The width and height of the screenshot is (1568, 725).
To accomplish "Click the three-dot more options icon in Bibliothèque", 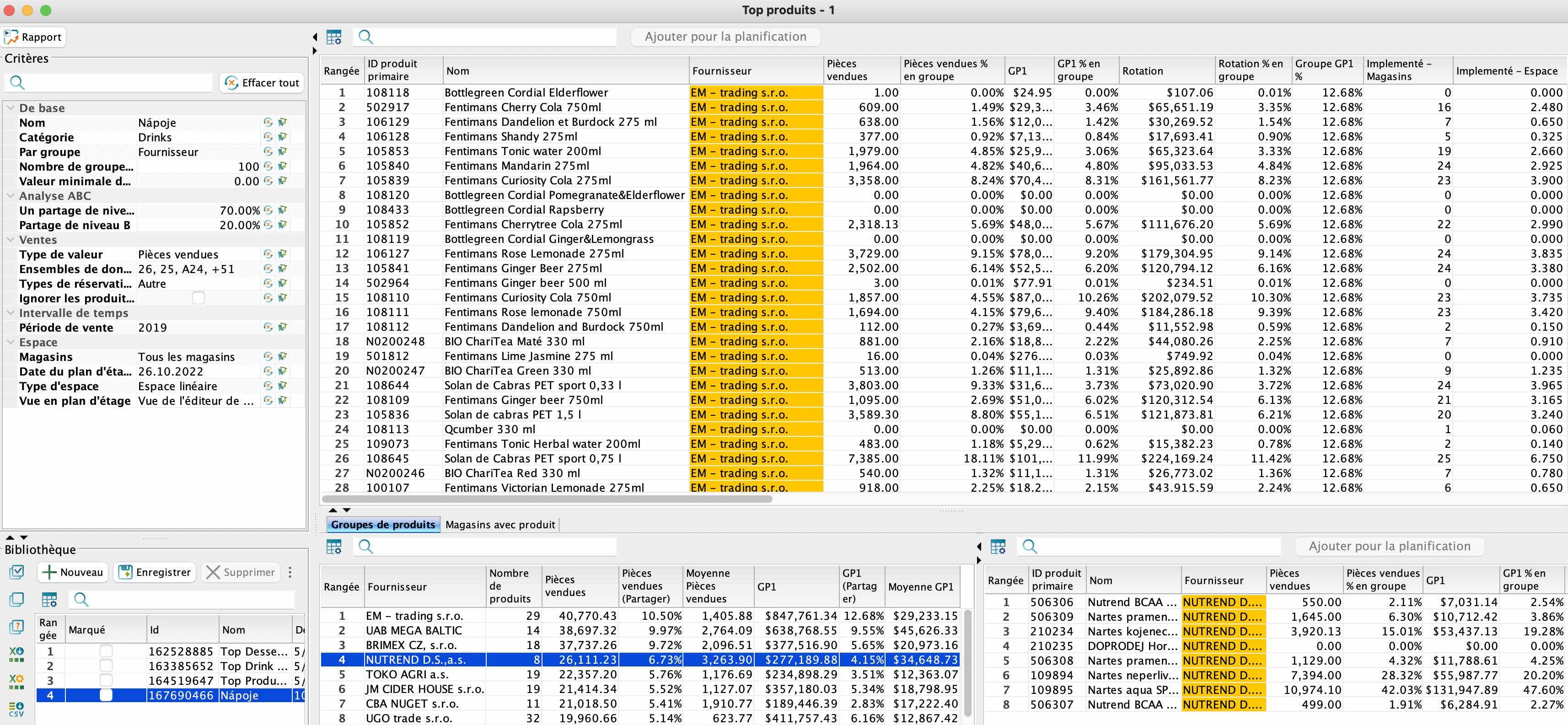I will point(290,572).
